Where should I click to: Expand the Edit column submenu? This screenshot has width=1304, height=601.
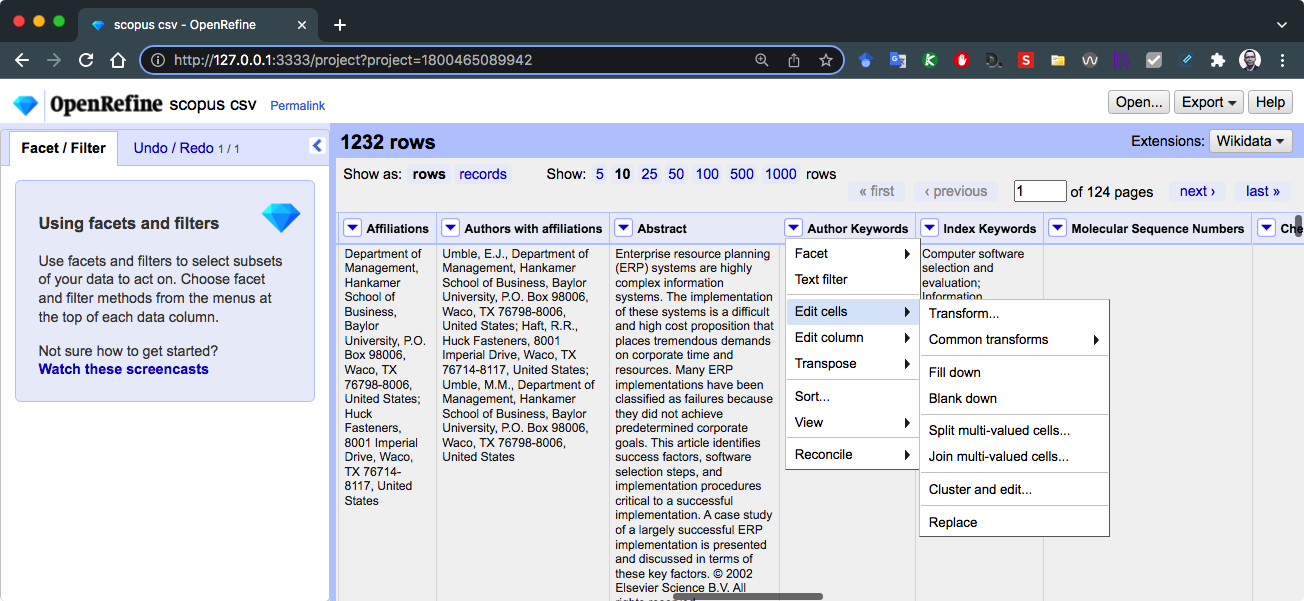point(852,337)
